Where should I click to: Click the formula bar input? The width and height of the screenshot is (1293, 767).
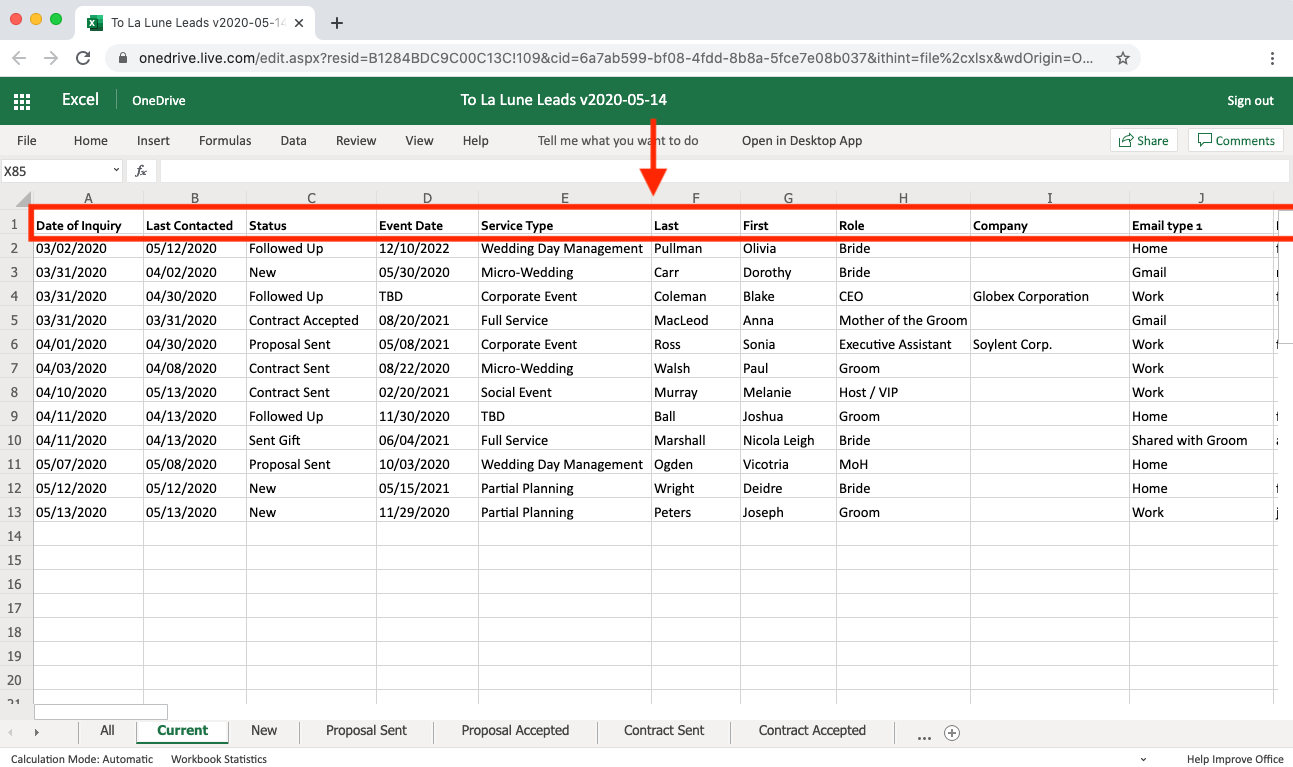point(724,171)
